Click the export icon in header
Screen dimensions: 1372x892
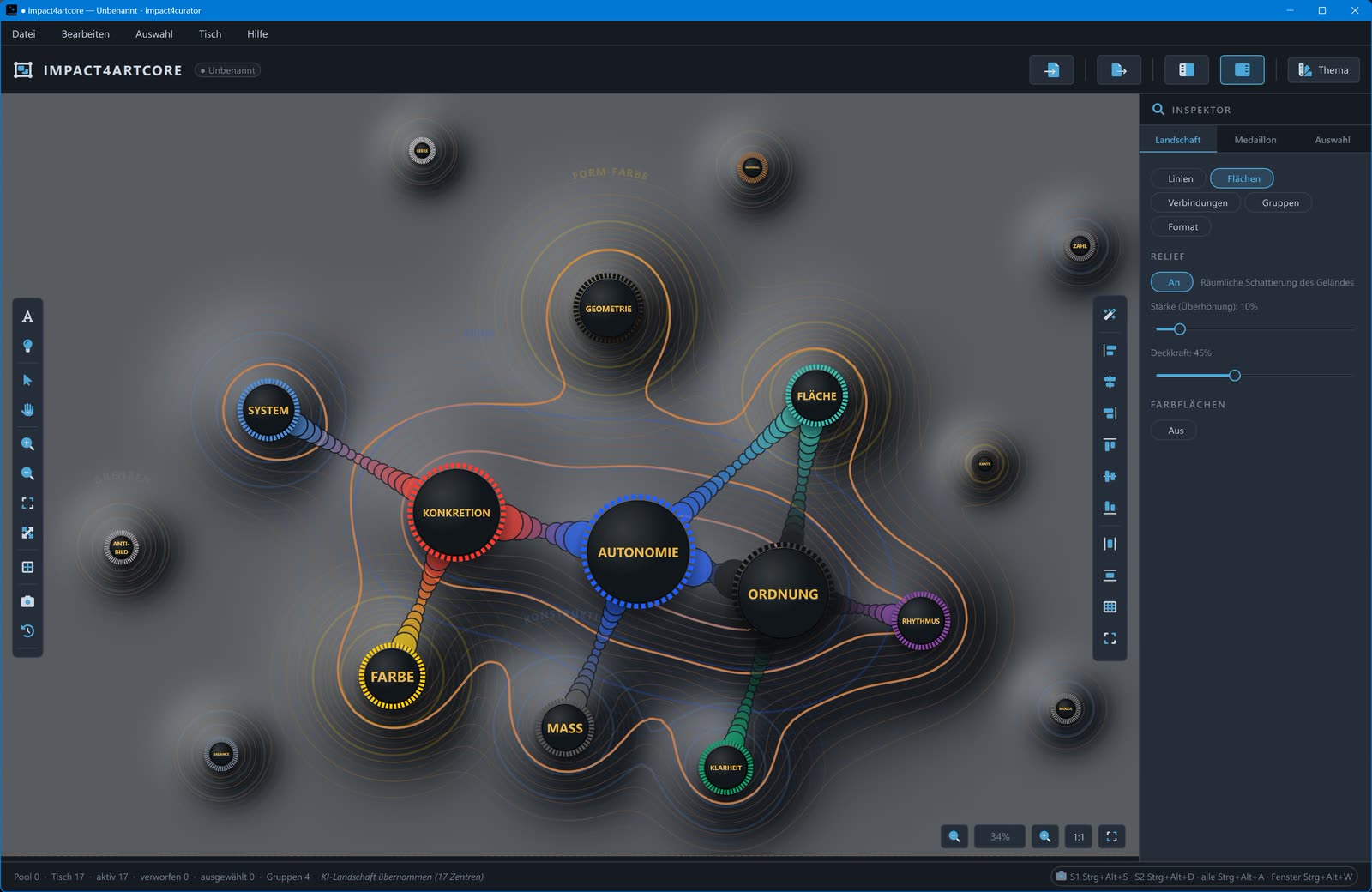click(x=1119, y=69)
